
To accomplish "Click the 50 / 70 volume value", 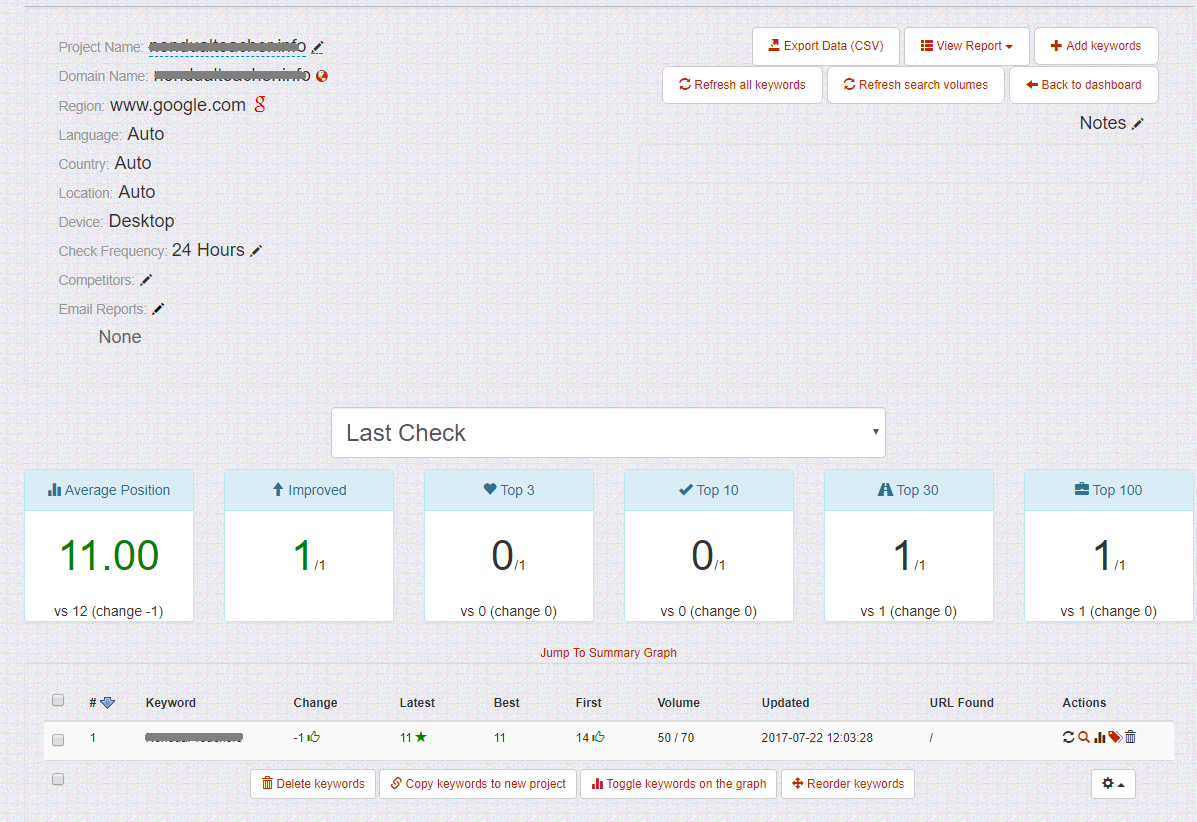I will click(676, 738).
